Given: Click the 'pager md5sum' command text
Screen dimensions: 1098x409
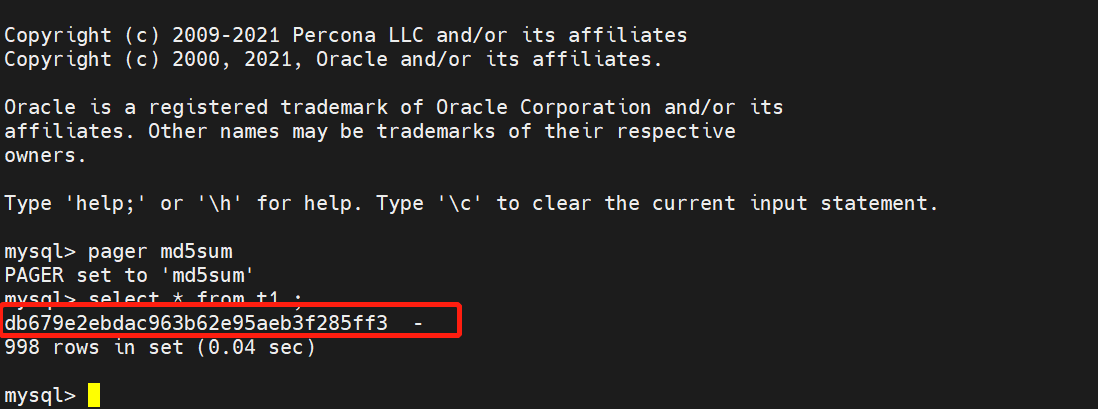Looking at the screenshot, I should pyautogui.click(x=160, y=251).
